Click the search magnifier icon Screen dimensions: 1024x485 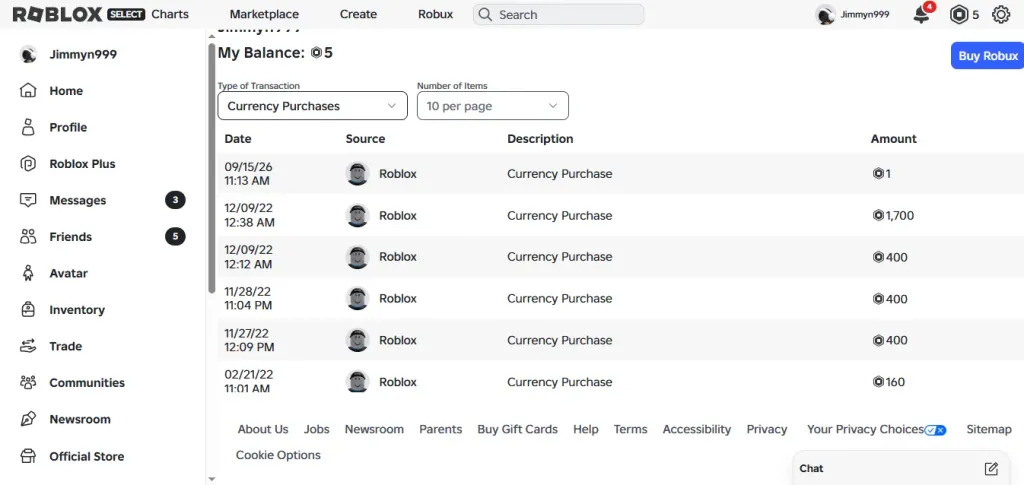pyautogui.click(x=484, y=14)
